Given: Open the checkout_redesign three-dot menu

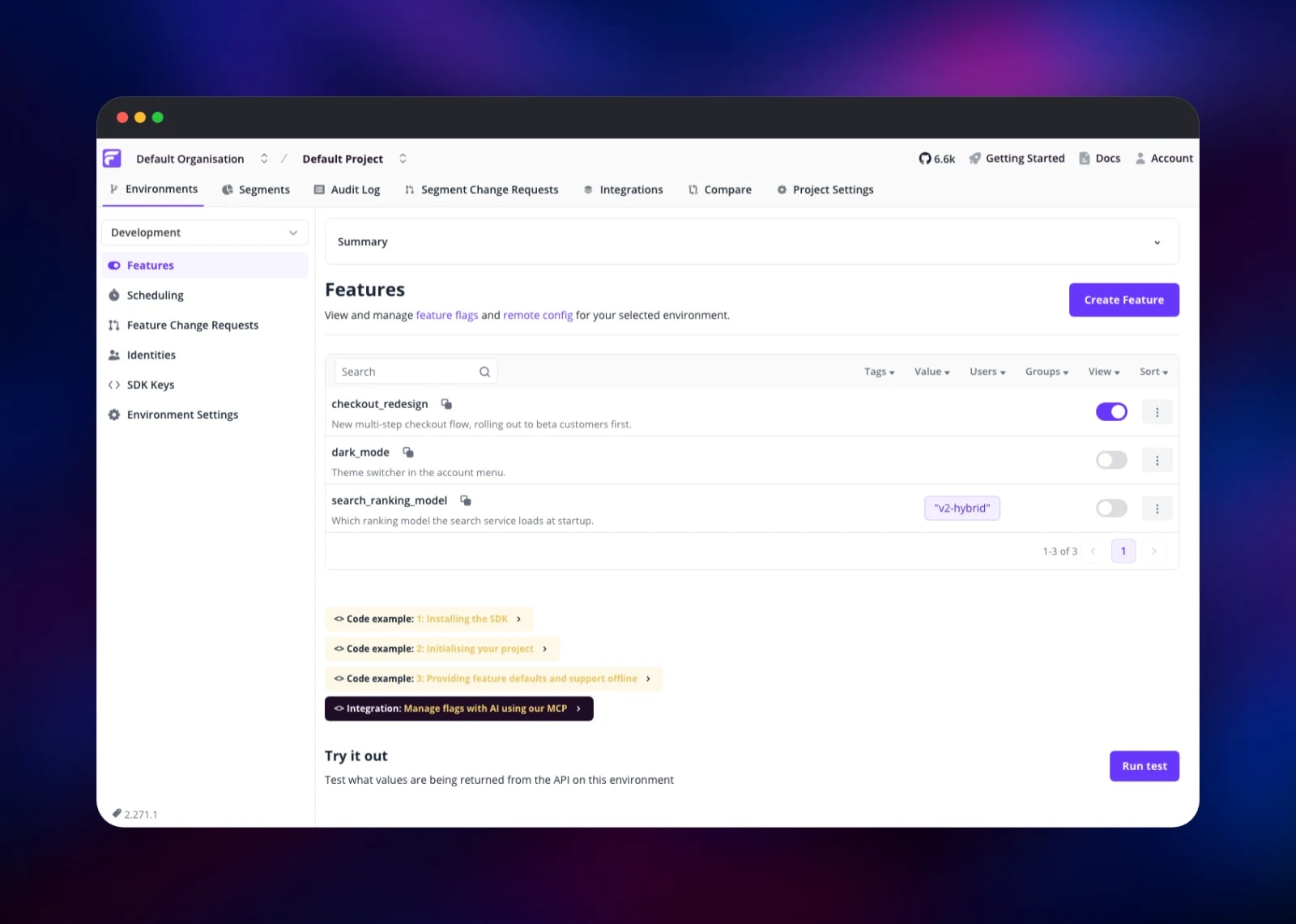Looking at the screenshot, I should pyautogui.click(x=1157, y=412).
